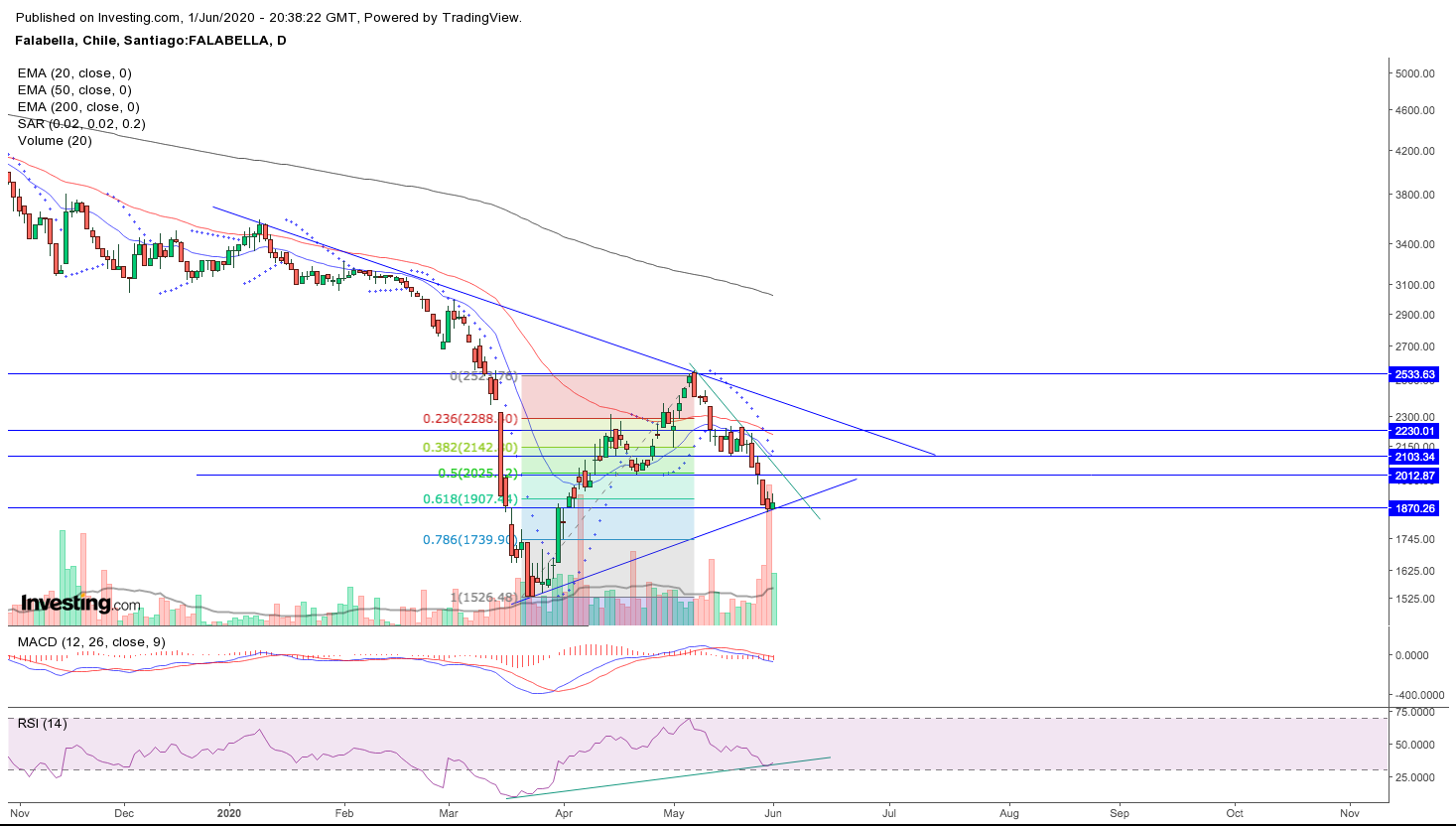Select the EMA (50, close, 0) legend entry
1456x826 pixels.
74,90
